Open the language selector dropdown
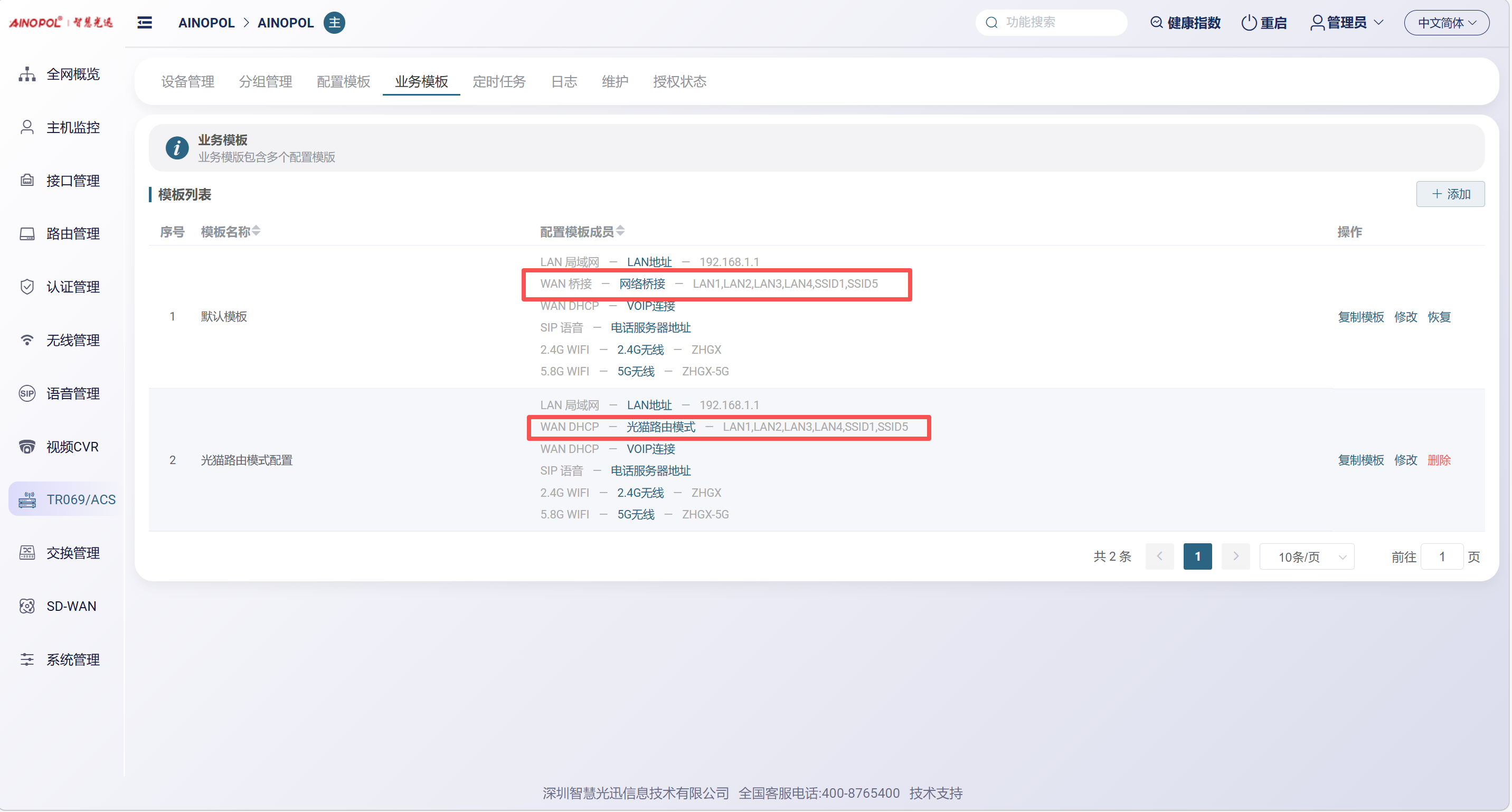 (x=1446, y=23)
